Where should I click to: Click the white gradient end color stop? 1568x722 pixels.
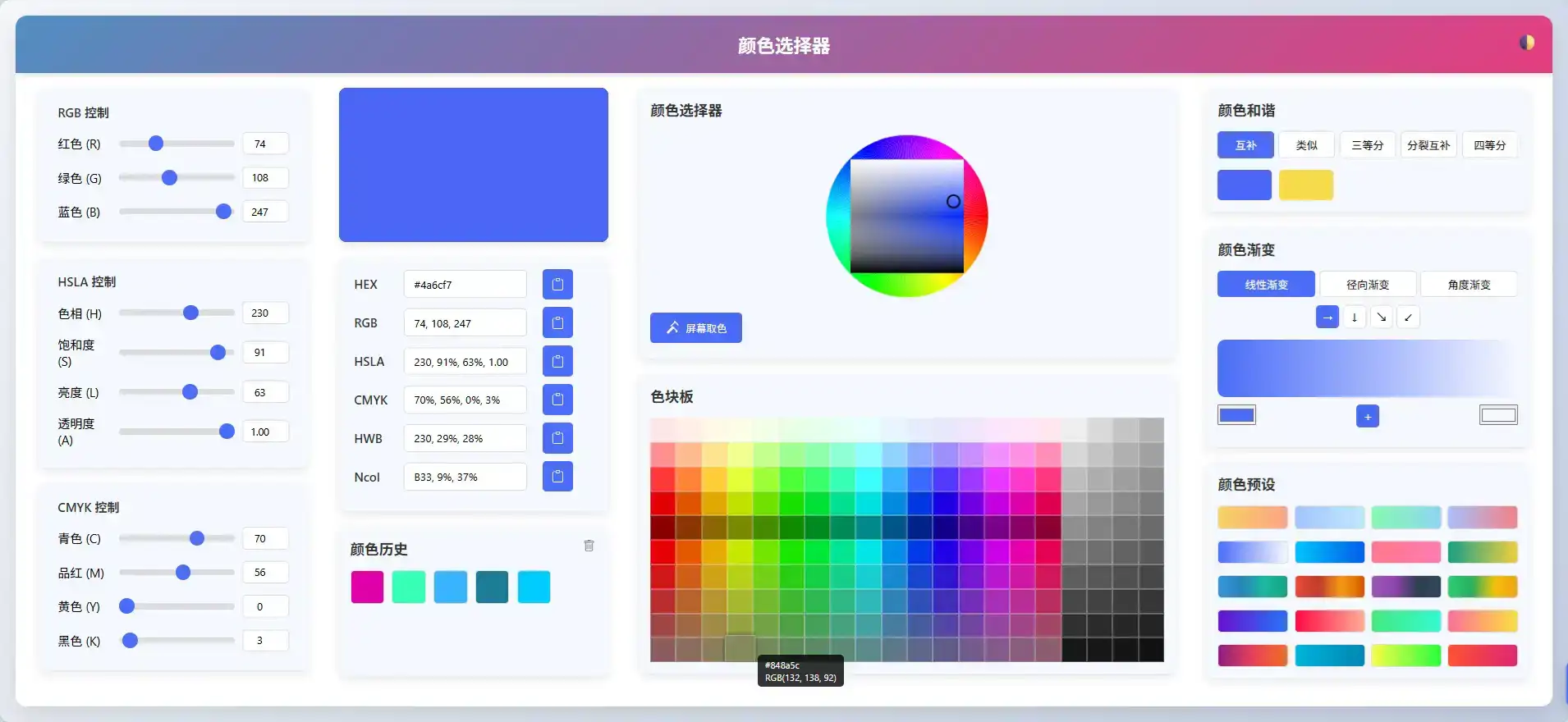[1498, 415]
